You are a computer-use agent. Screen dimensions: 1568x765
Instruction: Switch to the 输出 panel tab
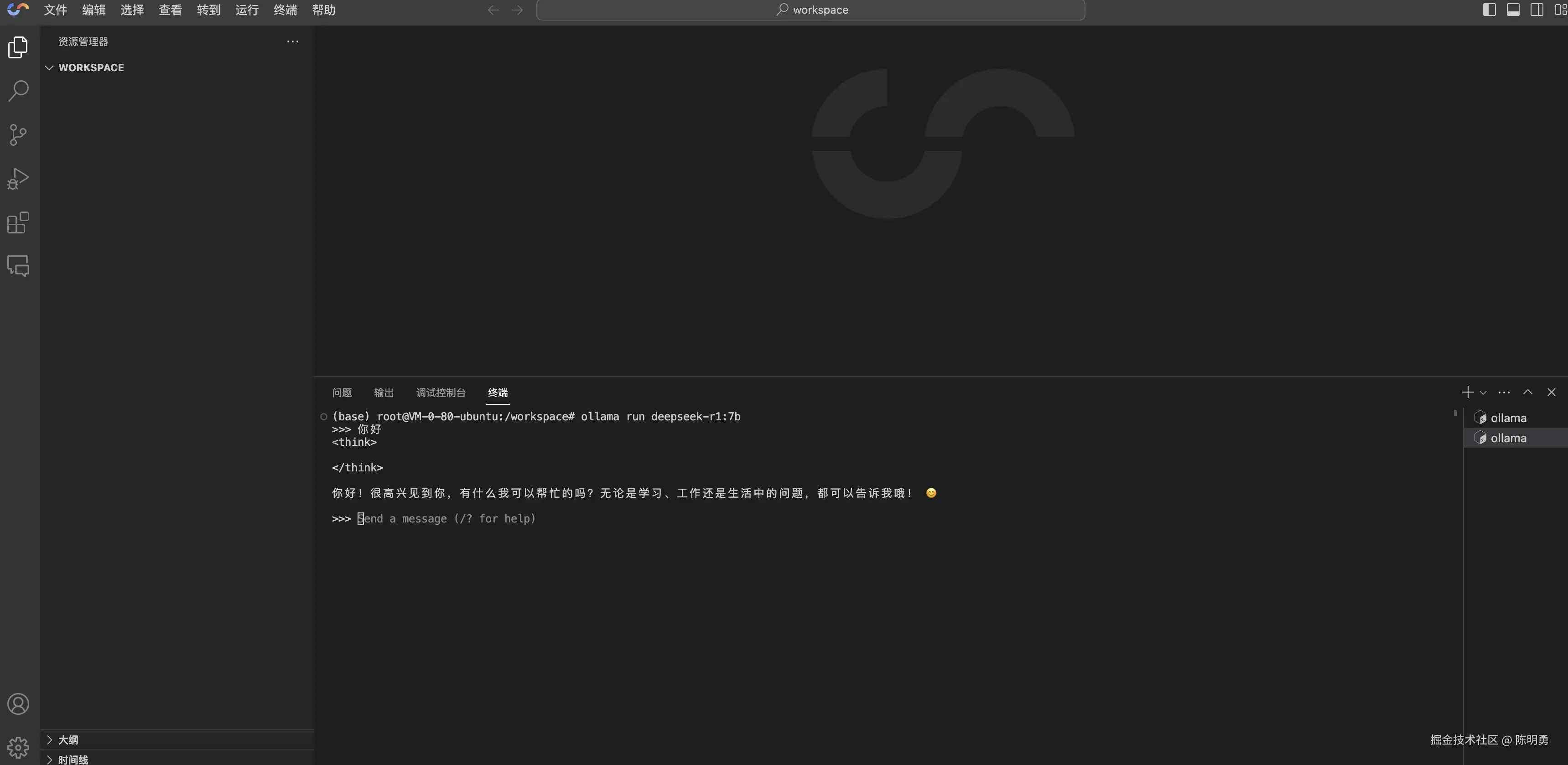click(x=384, y=393)
